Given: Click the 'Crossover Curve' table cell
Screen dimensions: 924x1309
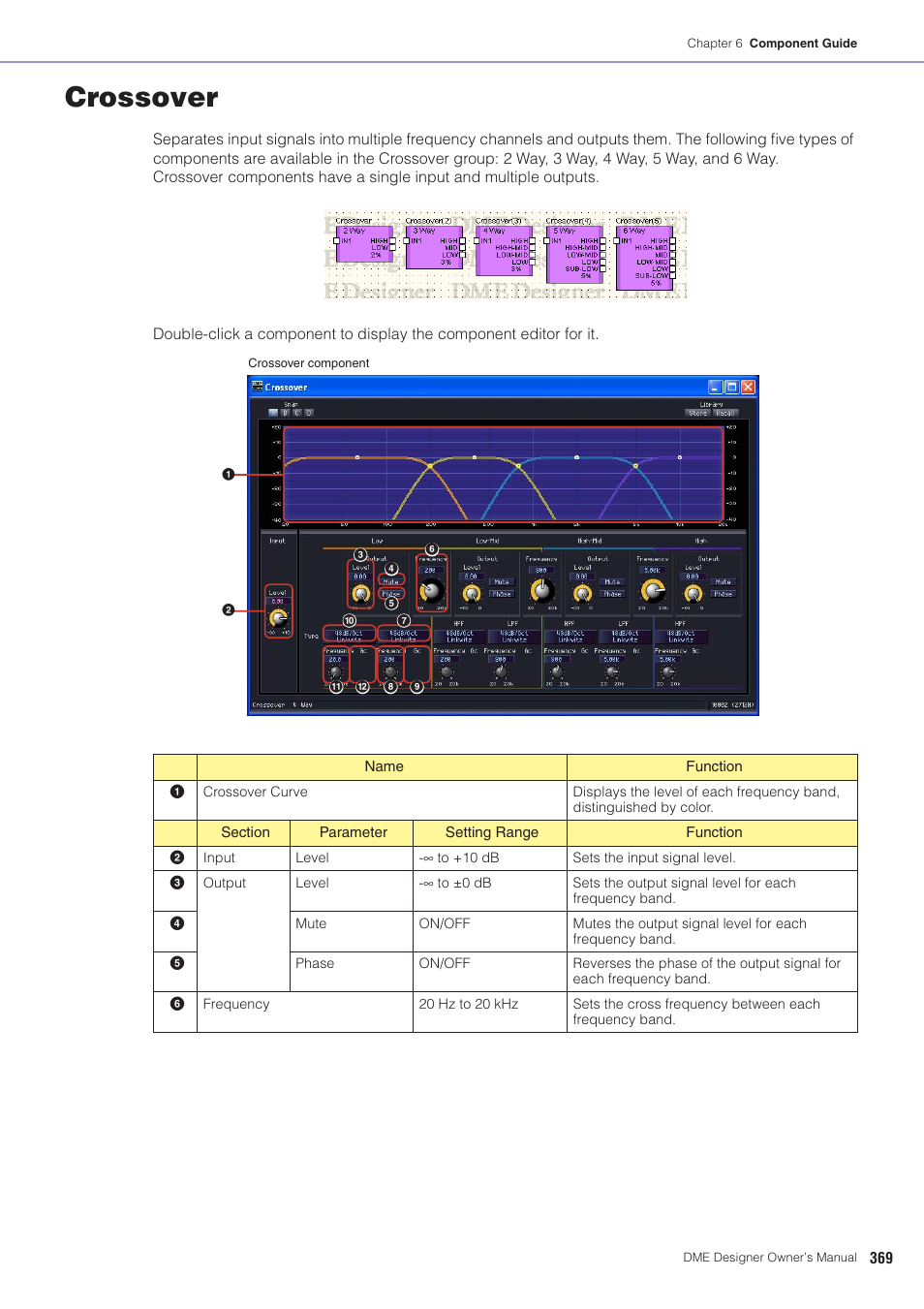Looking at the screenshot, I should [x=382, y=800].
